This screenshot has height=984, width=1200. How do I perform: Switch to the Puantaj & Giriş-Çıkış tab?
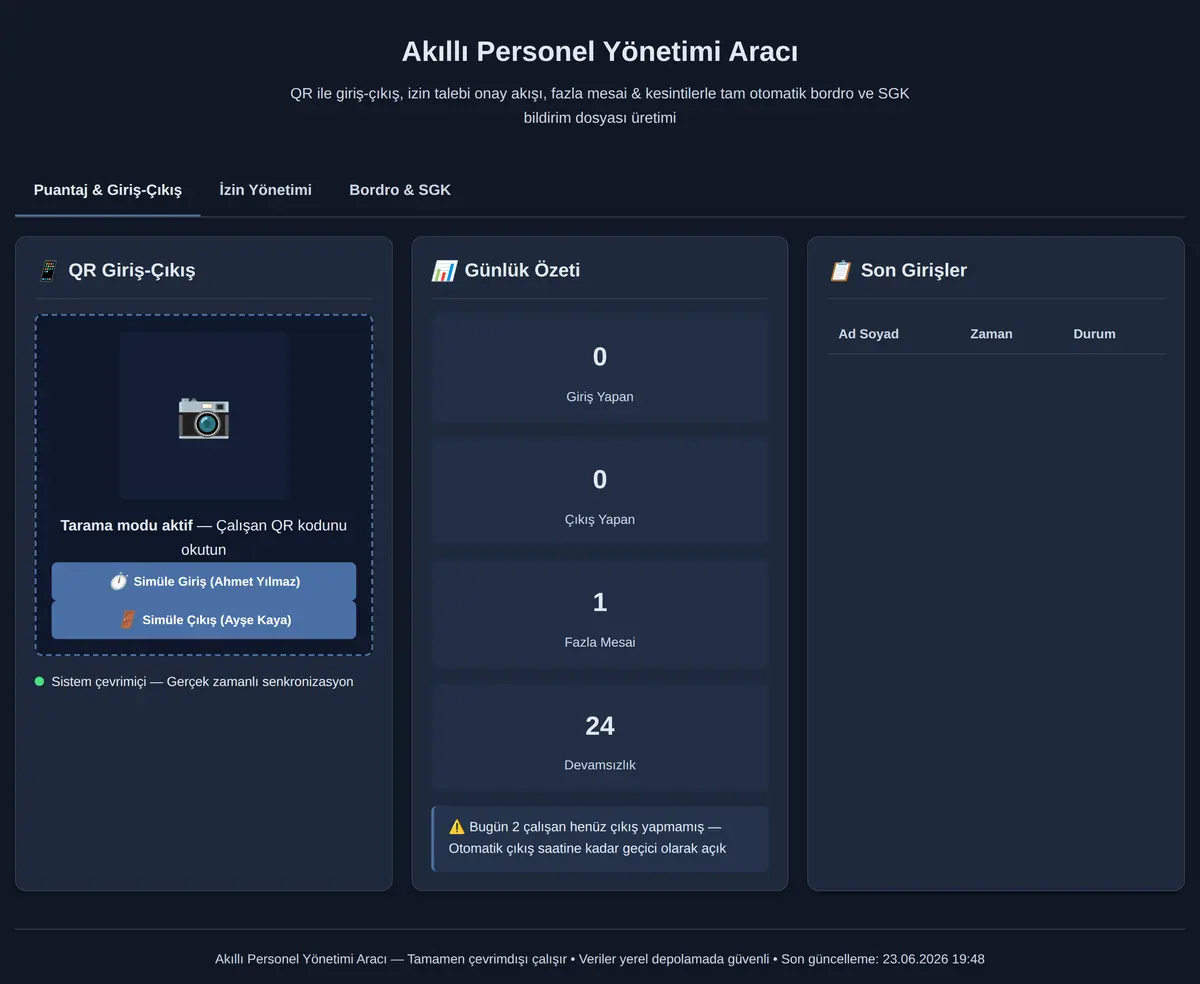click(x=108, y=190)
